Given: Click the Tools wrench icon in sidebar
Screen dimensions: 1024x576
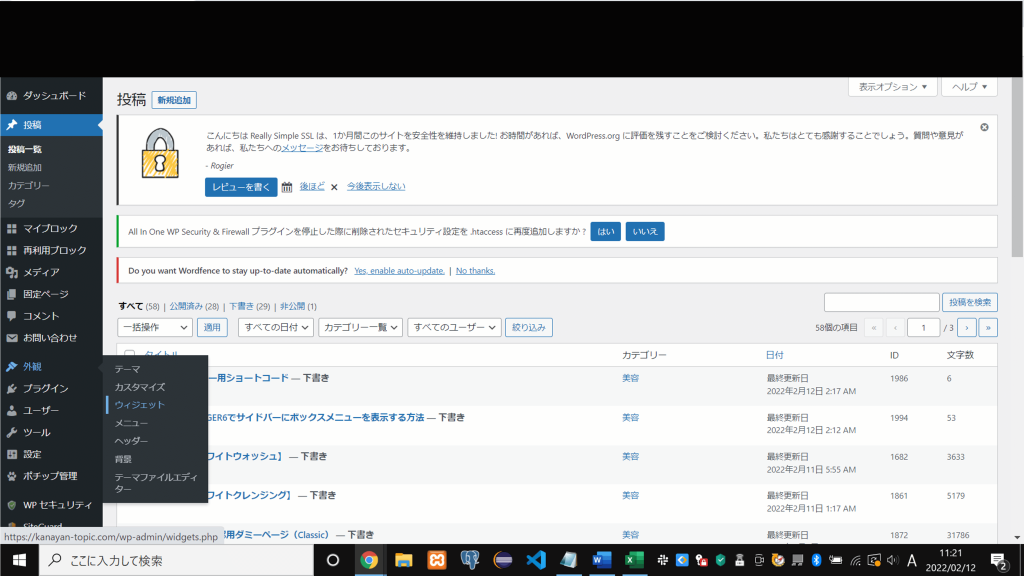Looking at the screenshot, I should tap(12, 432).
